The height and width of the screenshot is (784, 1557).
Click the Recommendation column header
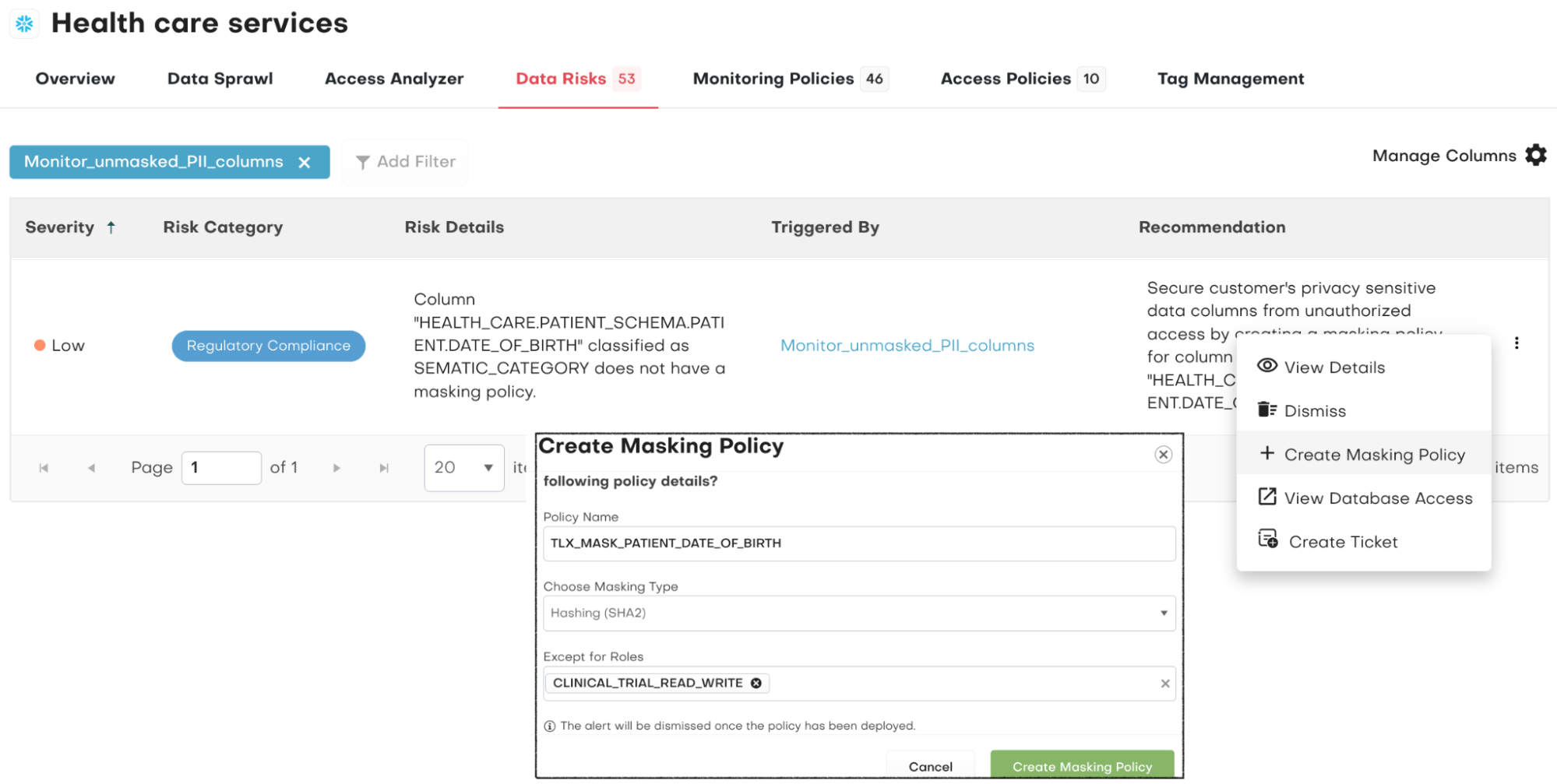1212,227
